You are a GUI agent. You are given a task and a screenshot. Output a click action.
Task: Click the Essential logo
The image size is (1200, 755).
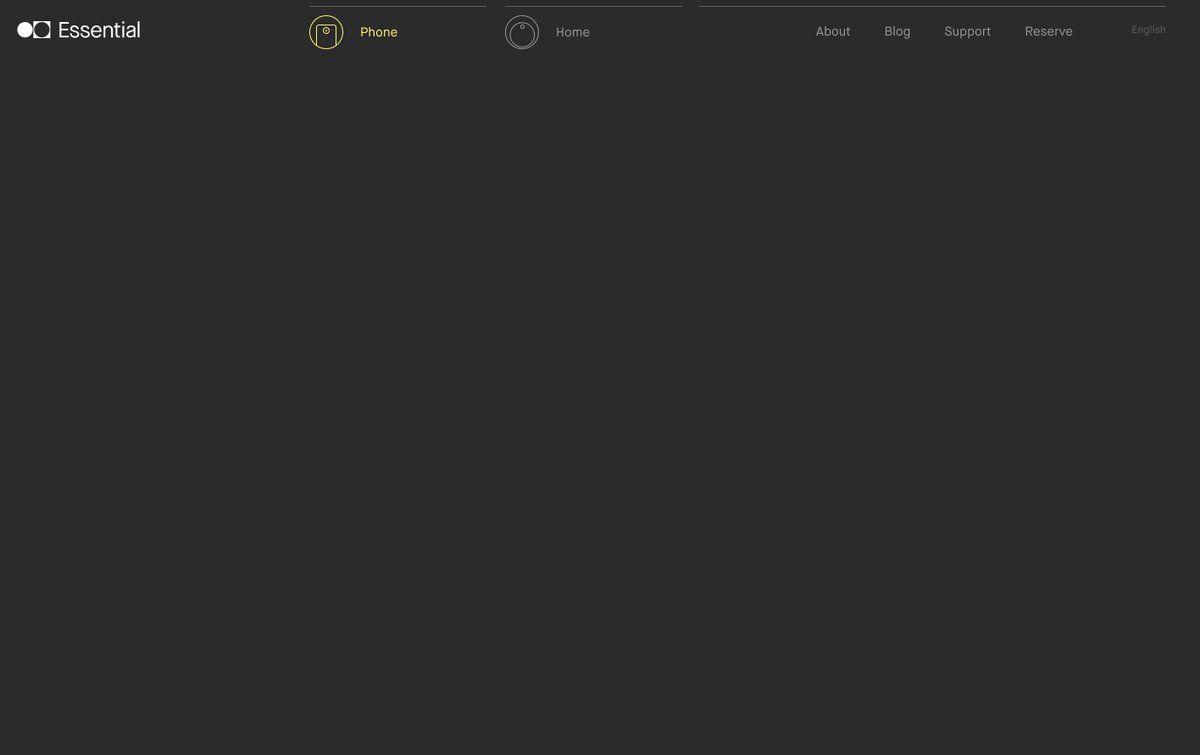tap(79, 30)
